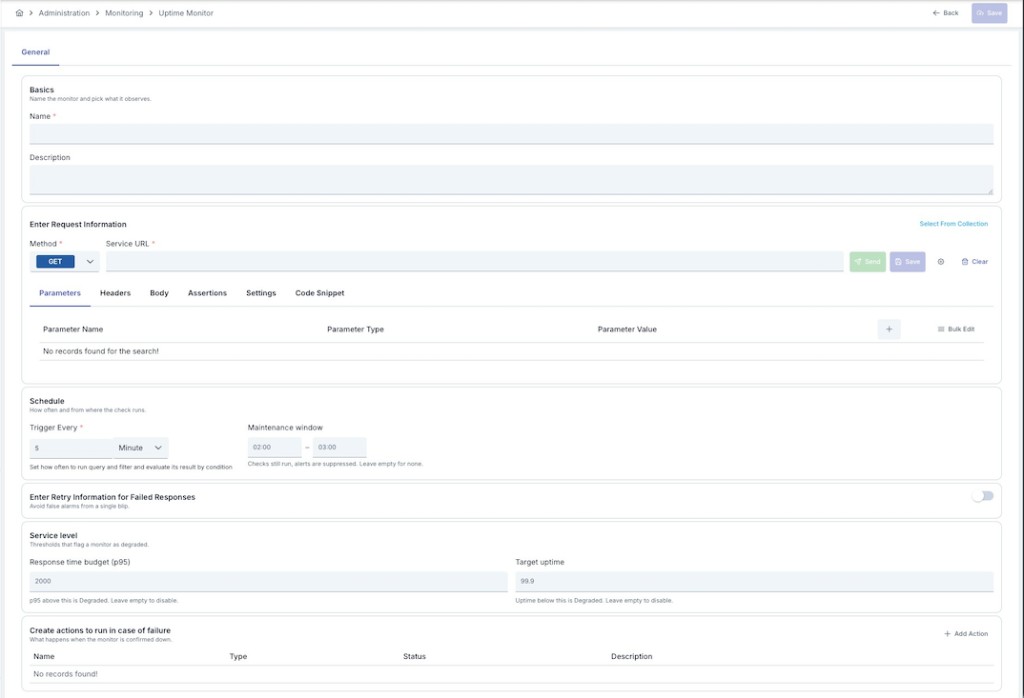Image resolution: width=1024 pixels, height=698 pixels.
Task: Set maintenance window end time 03:00
Action: tap(340, 448)
